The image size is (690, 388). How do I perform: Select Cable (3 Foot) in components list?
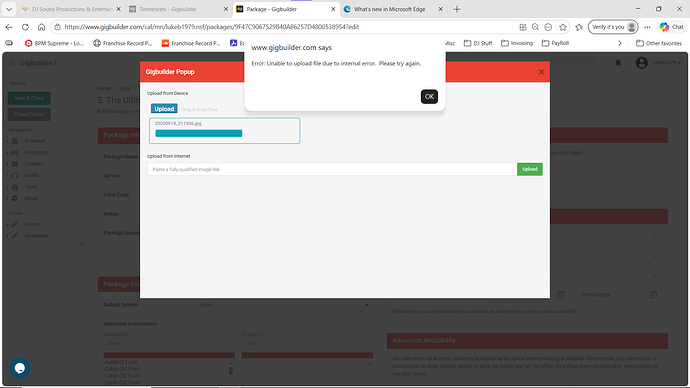[x=121, y=362]
